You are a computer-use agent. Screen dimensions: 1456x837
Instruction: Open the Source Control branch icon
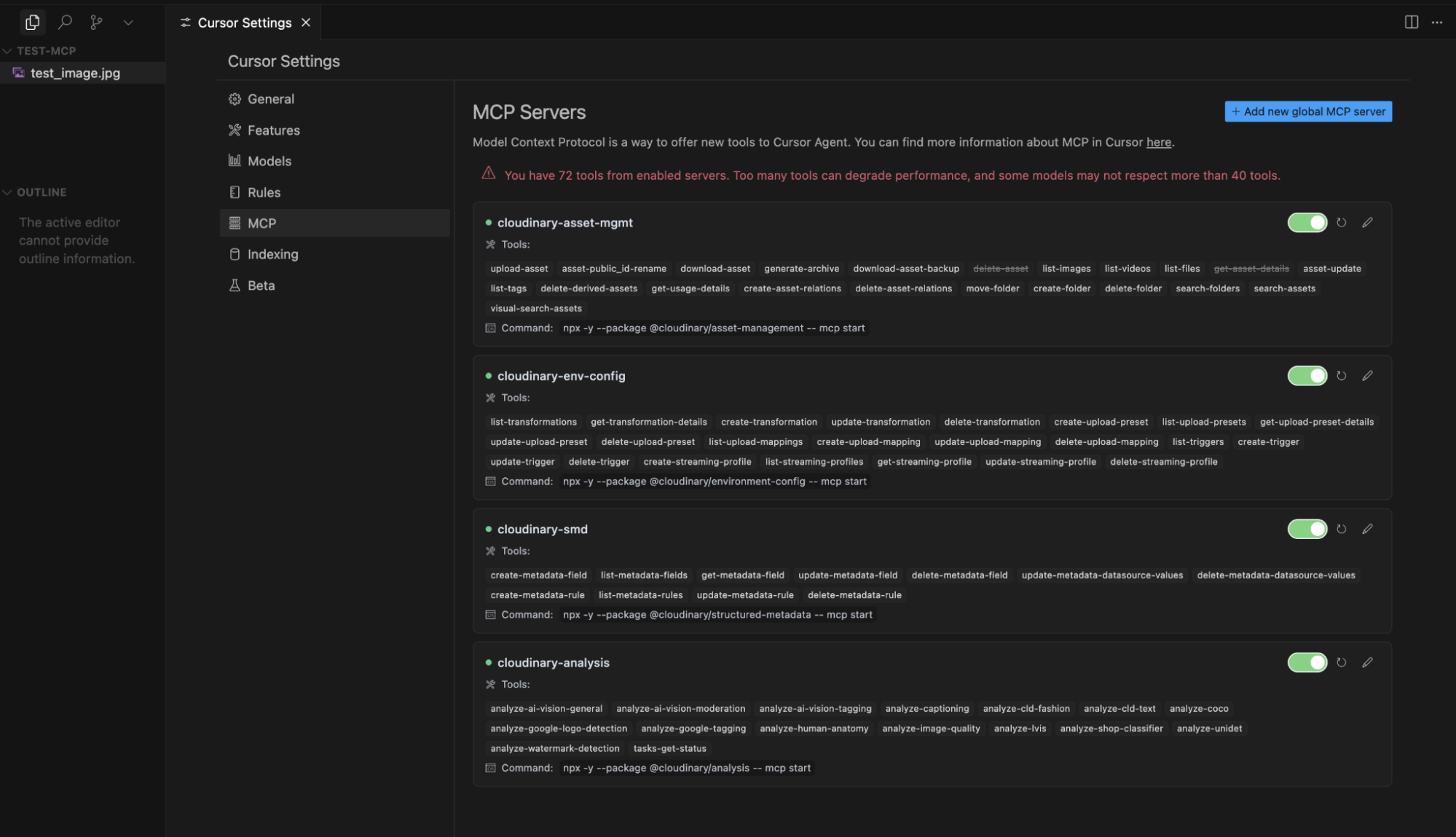(x=96, y=23)
